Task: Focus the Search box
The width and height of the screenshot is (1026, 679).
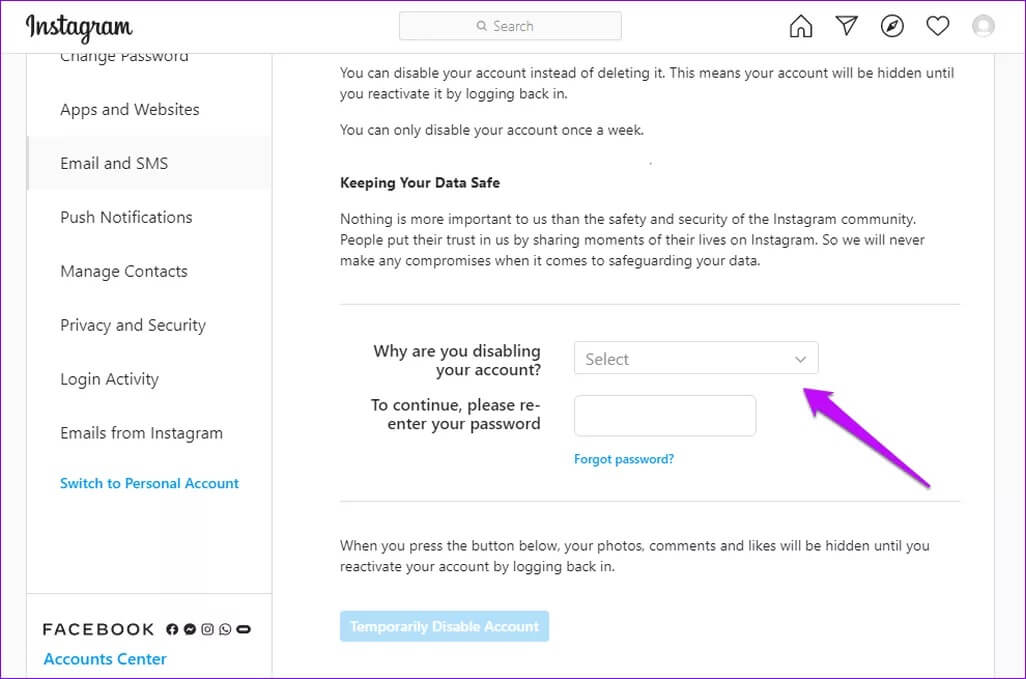Action: tap(510, 26)
